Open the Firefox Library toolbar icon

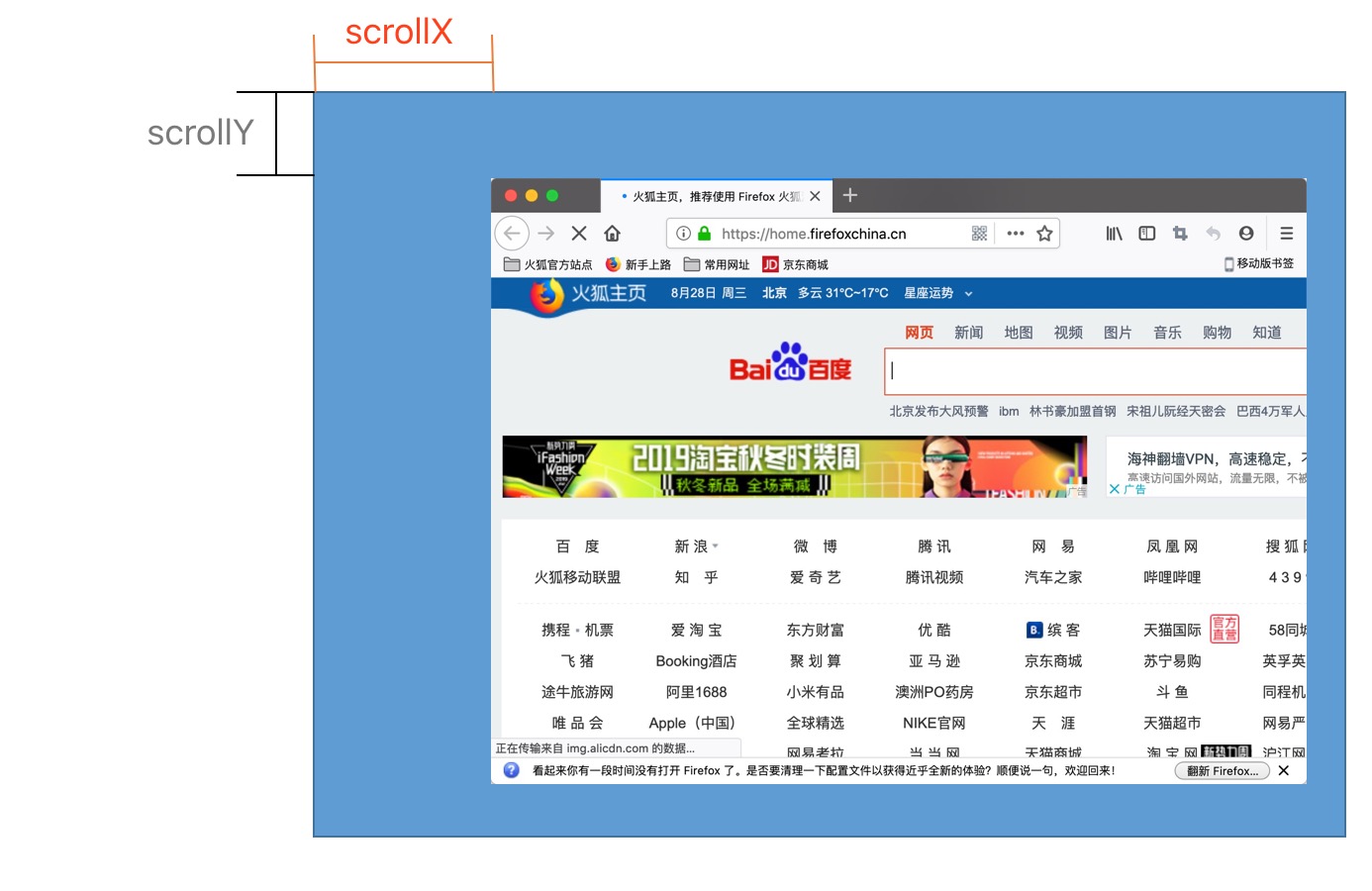(x=1113, y=233)
